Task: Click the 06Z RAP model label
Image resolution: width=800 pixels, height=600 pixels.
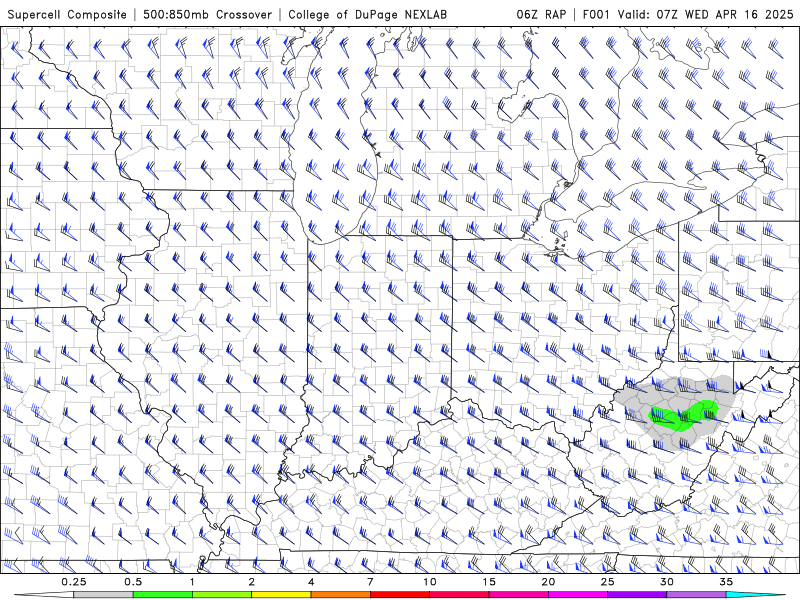Action: (541, 14)
